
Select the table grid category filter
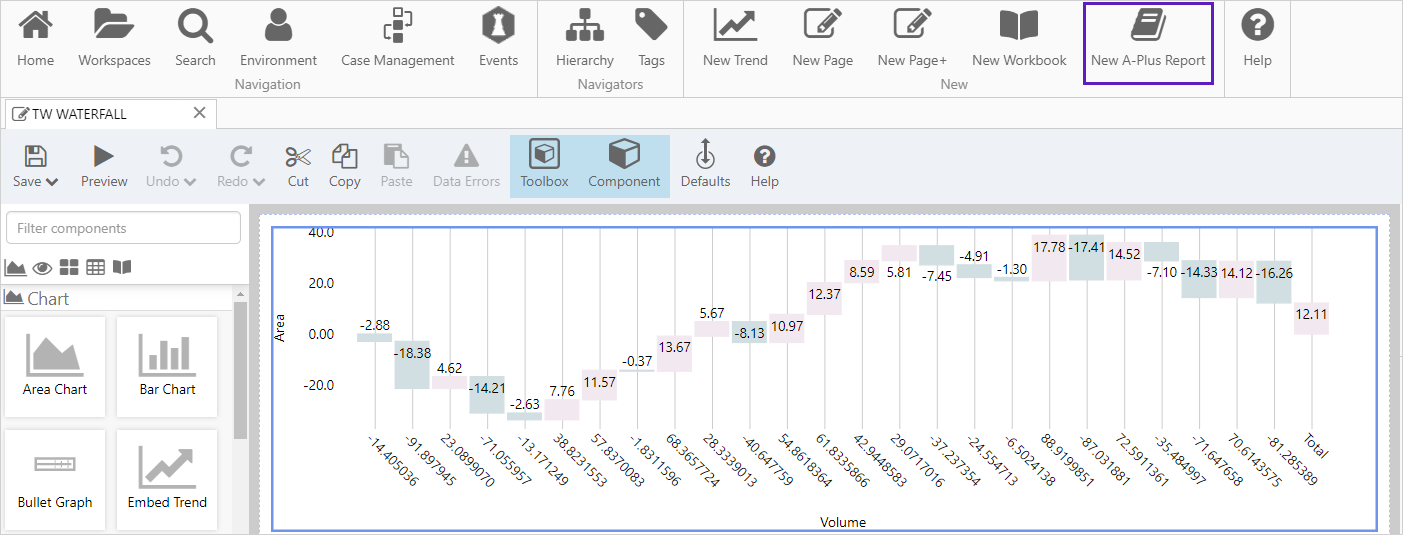[x=95, y=267]
